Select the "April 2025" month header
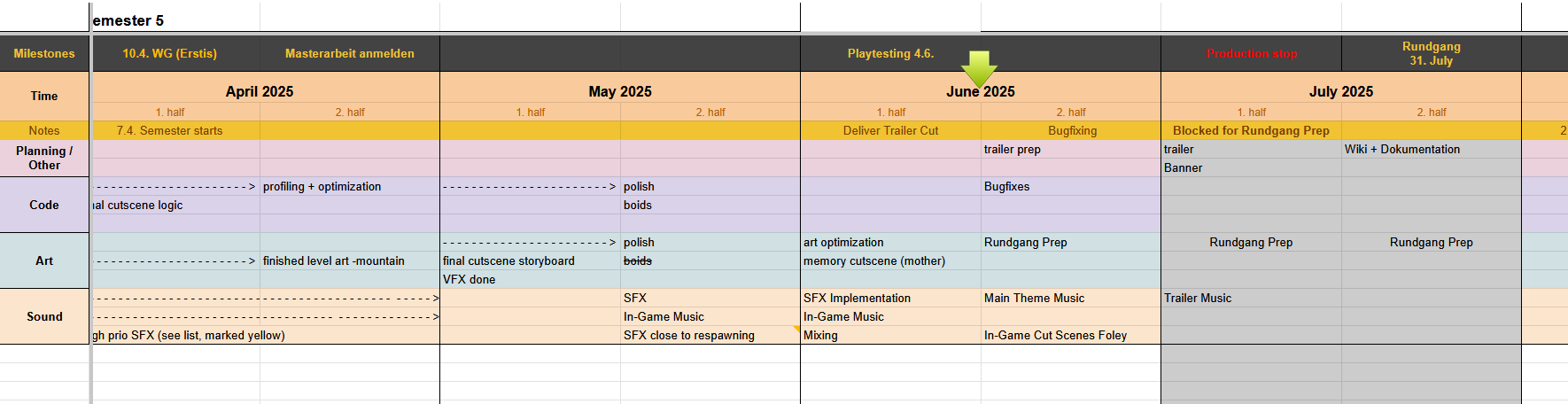This screenshot has width=1568, height=404. 260,91
